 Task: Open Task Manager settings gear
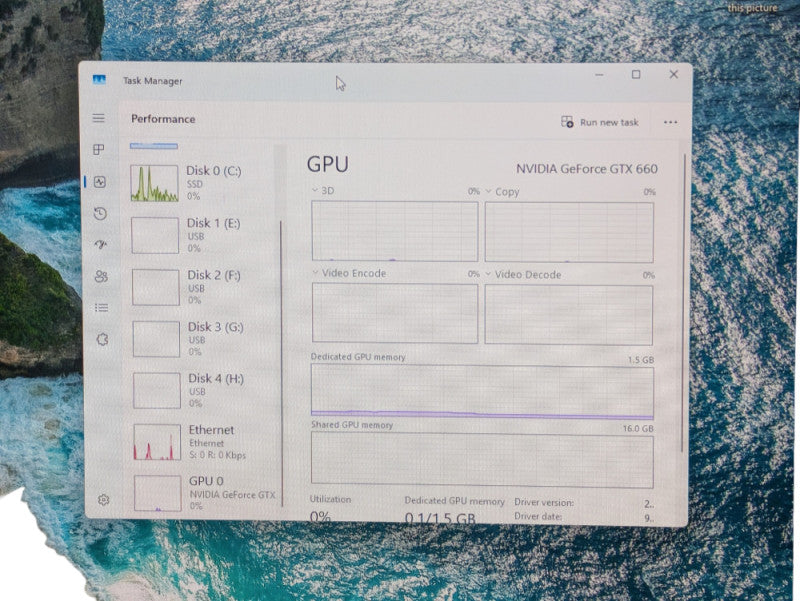tap(104, 500)
